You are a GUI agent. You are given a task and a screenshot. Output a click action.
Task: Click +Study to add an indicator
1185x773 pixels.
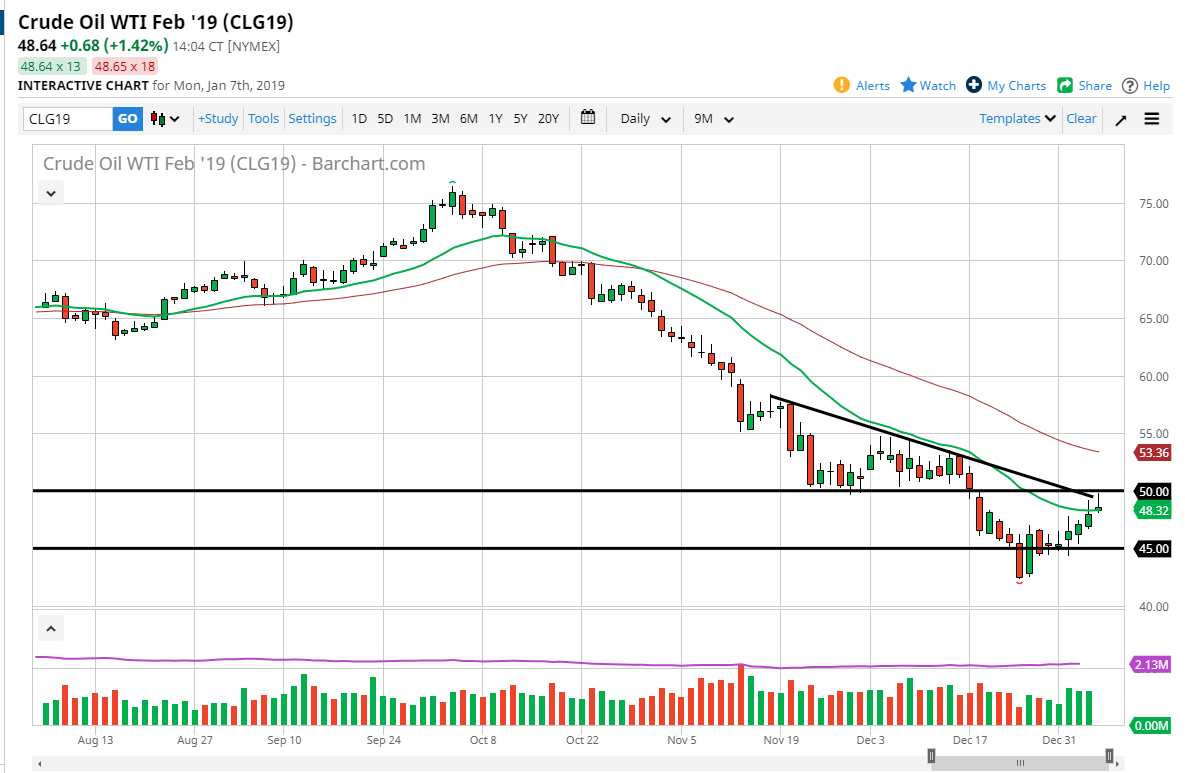tap(217, 118)
